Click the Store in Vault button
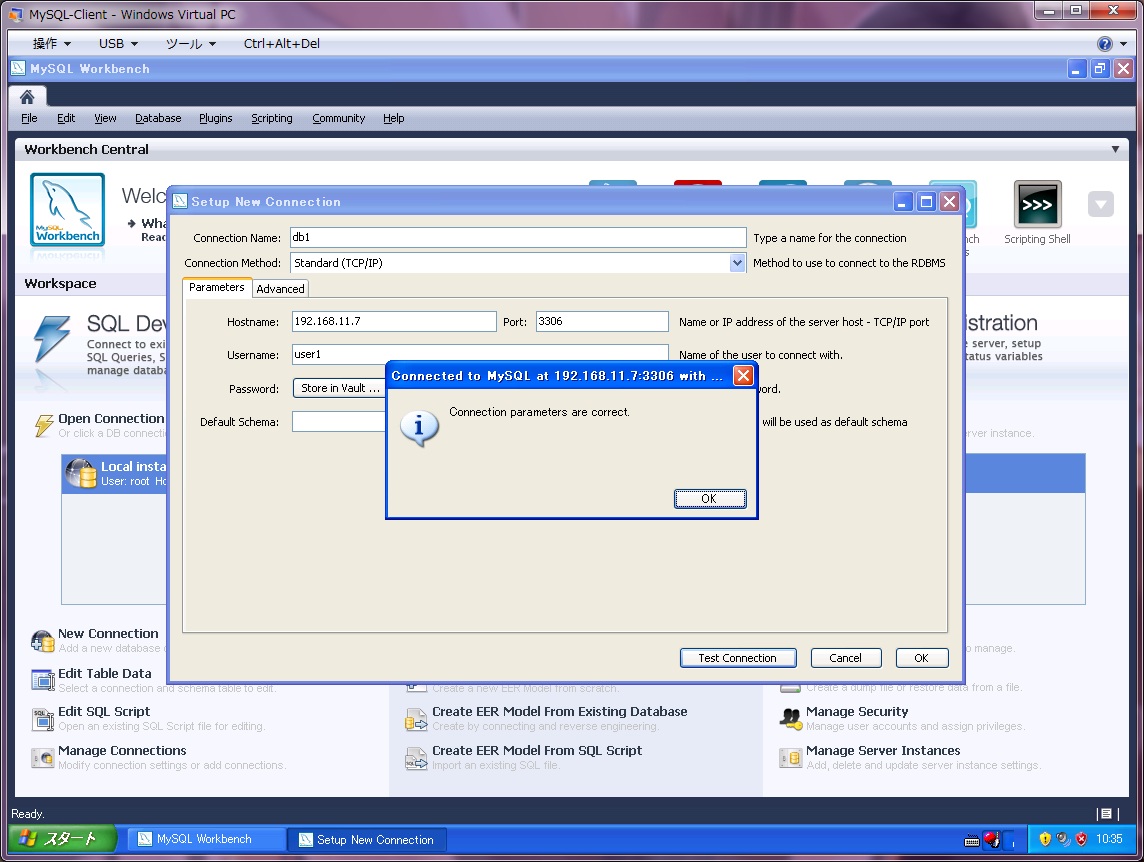The height and width of the screenshot is (862, 1144). pos(339,388)
